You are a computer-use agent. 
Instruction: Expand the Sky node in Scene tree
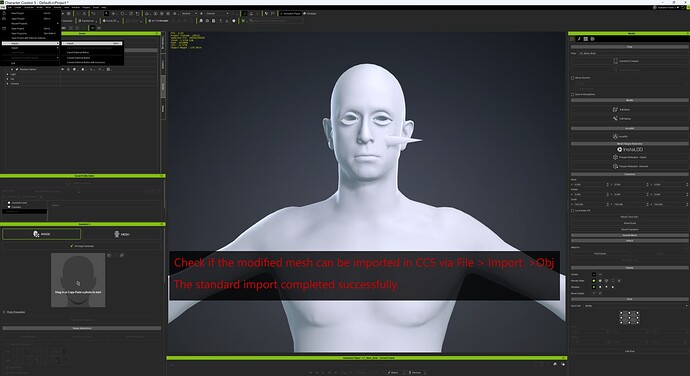pos(7,79)
